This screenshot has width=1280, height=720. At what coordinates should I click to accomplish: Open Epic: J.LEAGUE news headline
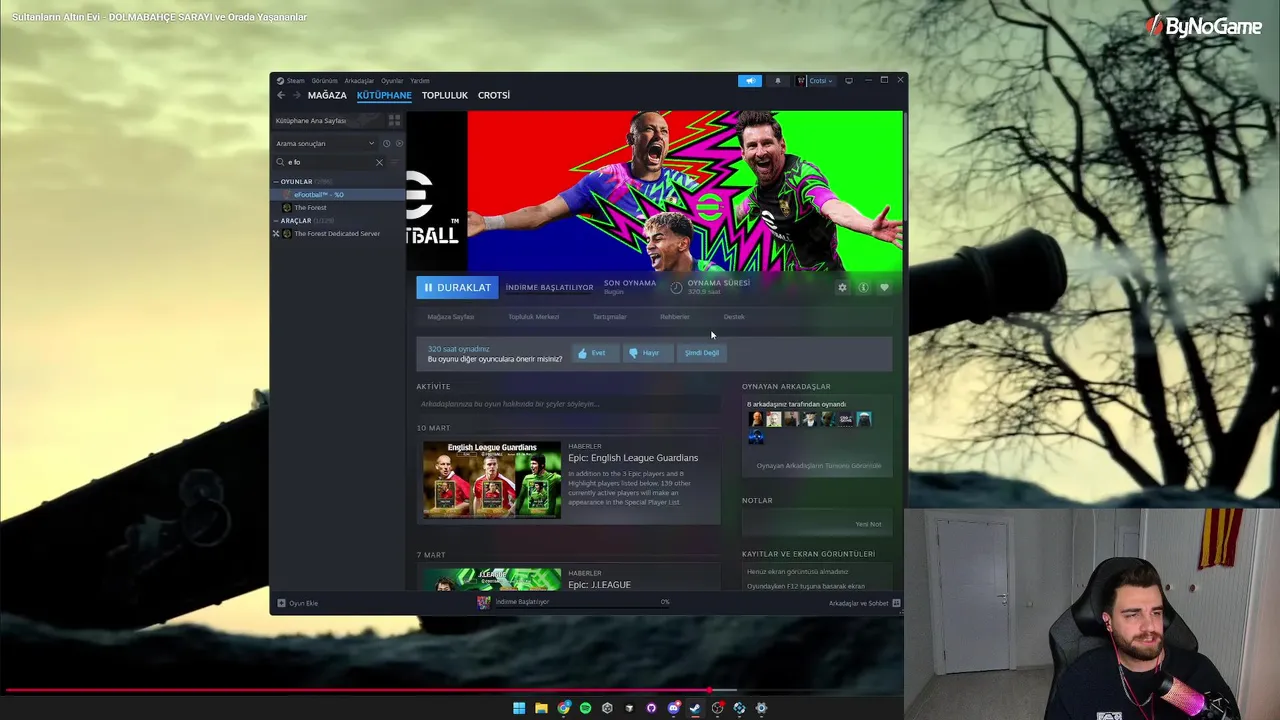pyautogui.click(x=599, y=585)
